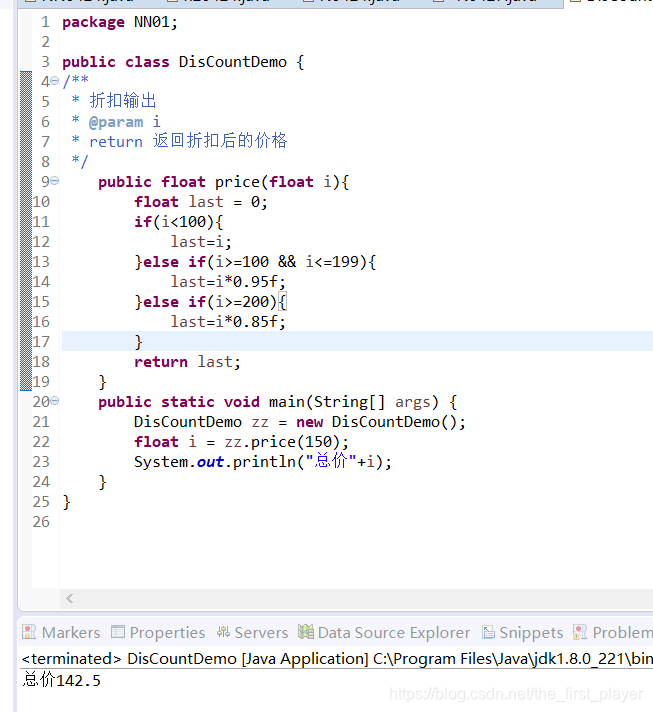Screen dimensions: 653x712
Task: Collapse the price method fold at line 9
Action: 54,181
